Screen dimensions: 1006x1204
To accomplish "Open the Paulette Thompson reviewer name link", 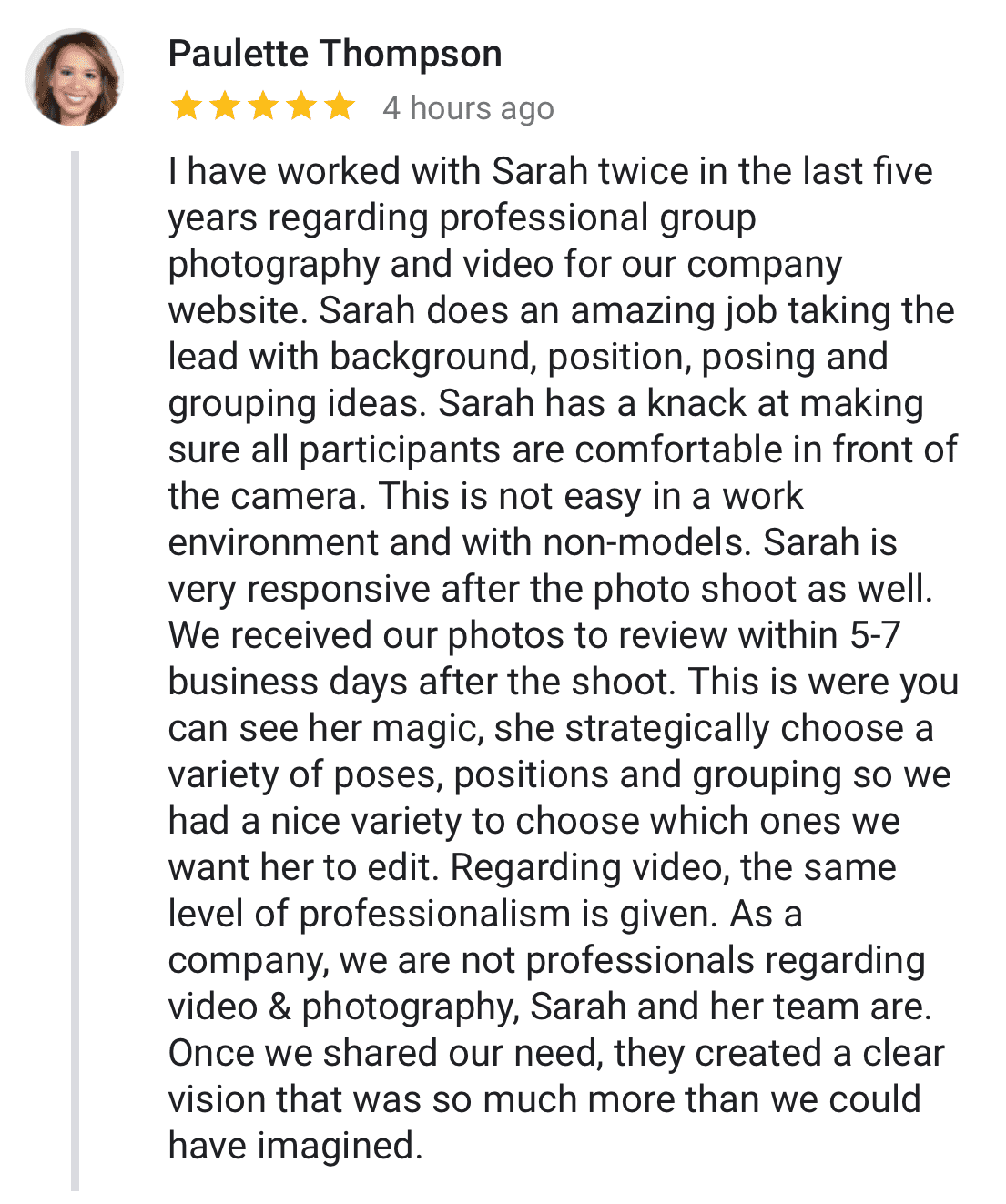I will click(335, 54).
